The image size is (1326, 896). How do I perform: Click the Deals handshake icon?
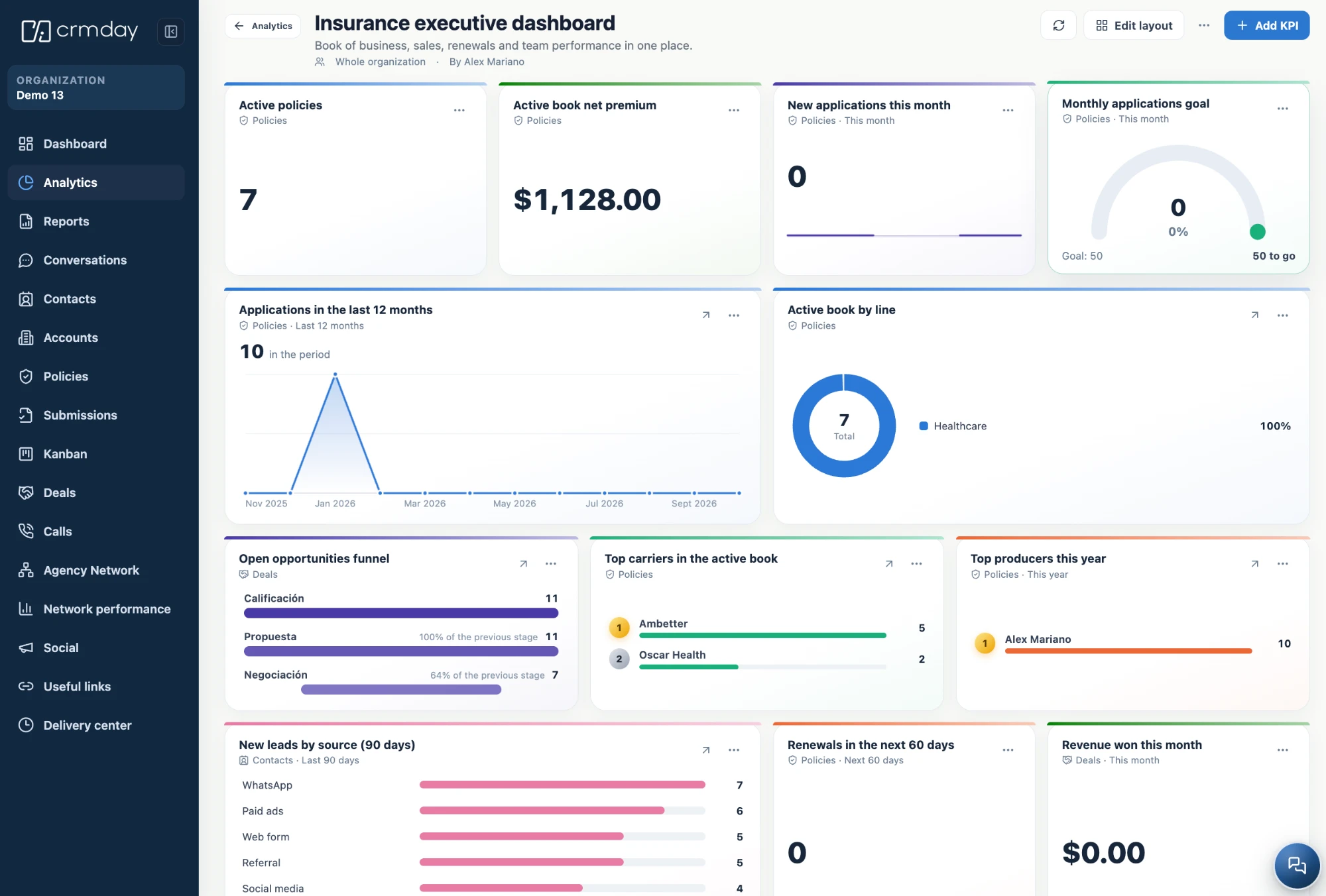26,492
